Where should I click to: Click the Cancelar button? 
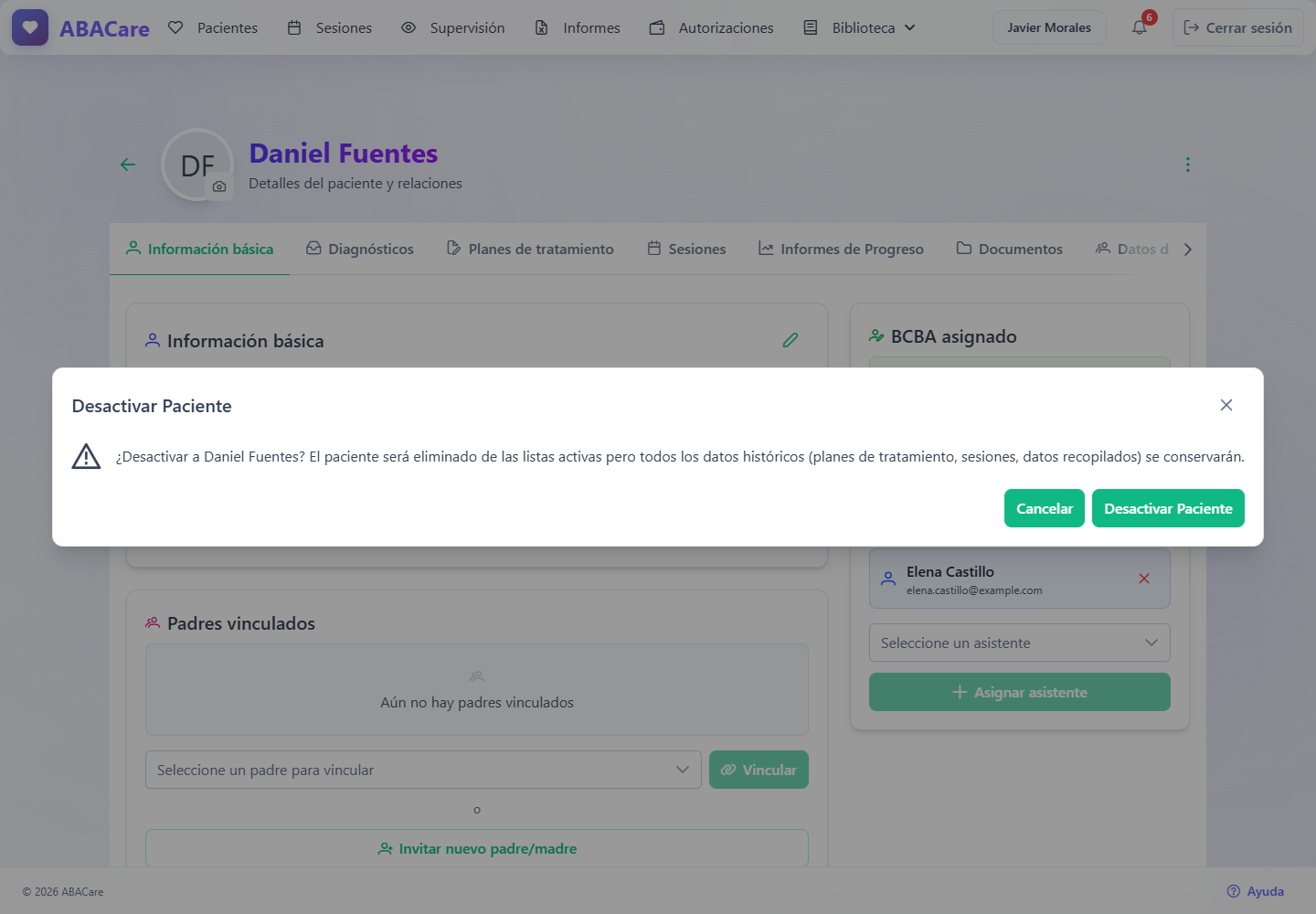(x=1045, y=508)
